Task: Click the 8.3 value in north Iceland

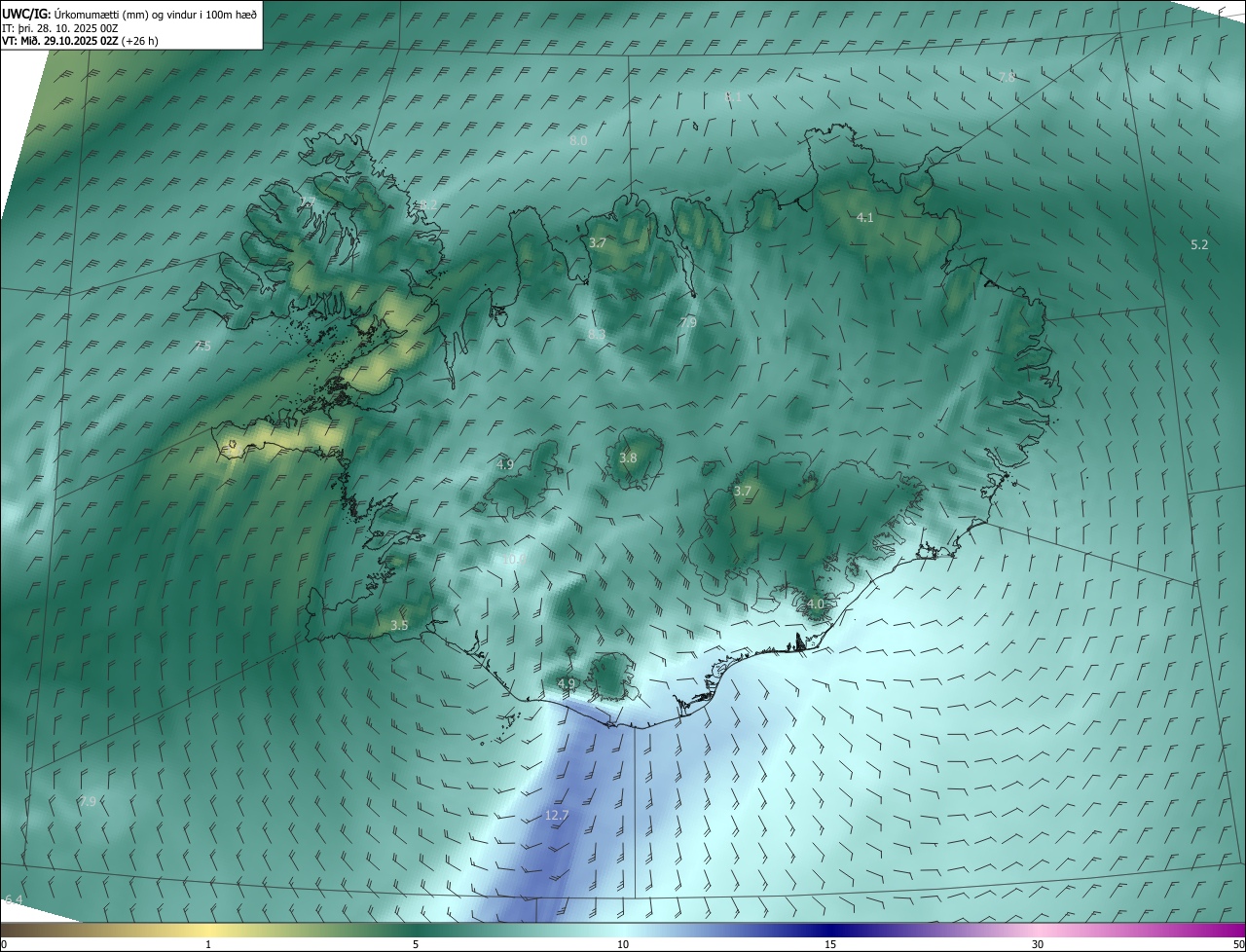Action: (x=597, y=334)
